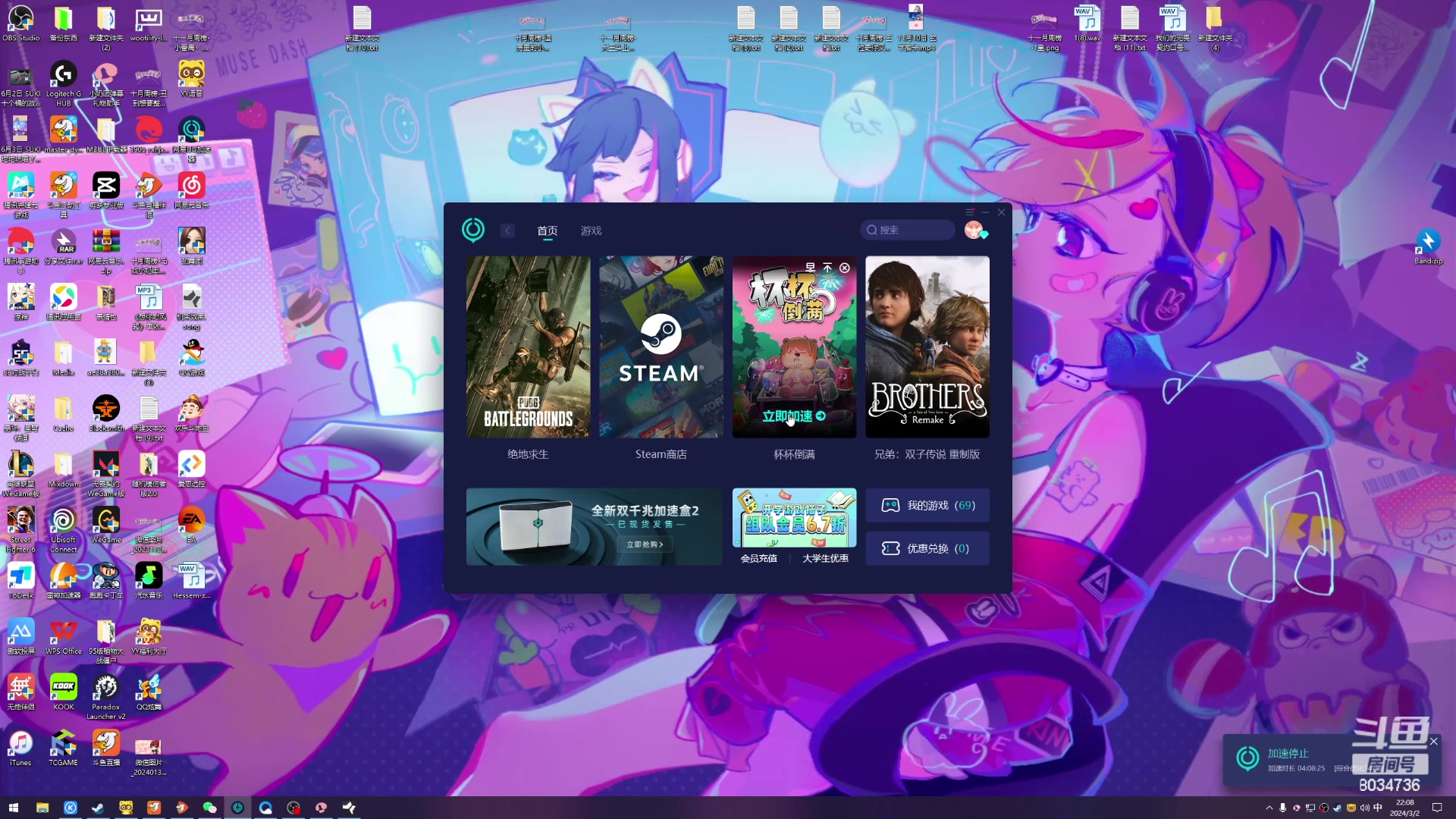Open the Windows notification center
Viewport: 1456px width, 819px height.
click(x=1437, y=808)
